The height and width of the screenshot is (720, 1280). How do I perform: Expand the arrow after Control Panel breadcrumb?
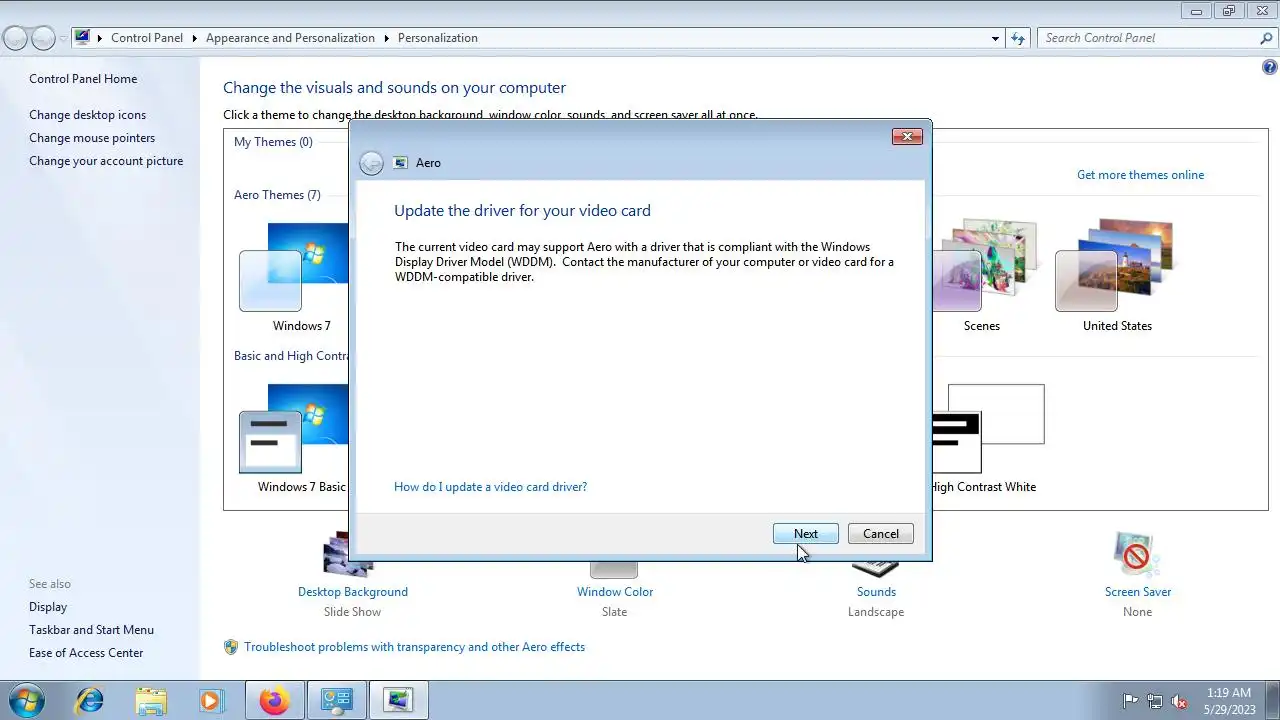click(194, 38)
